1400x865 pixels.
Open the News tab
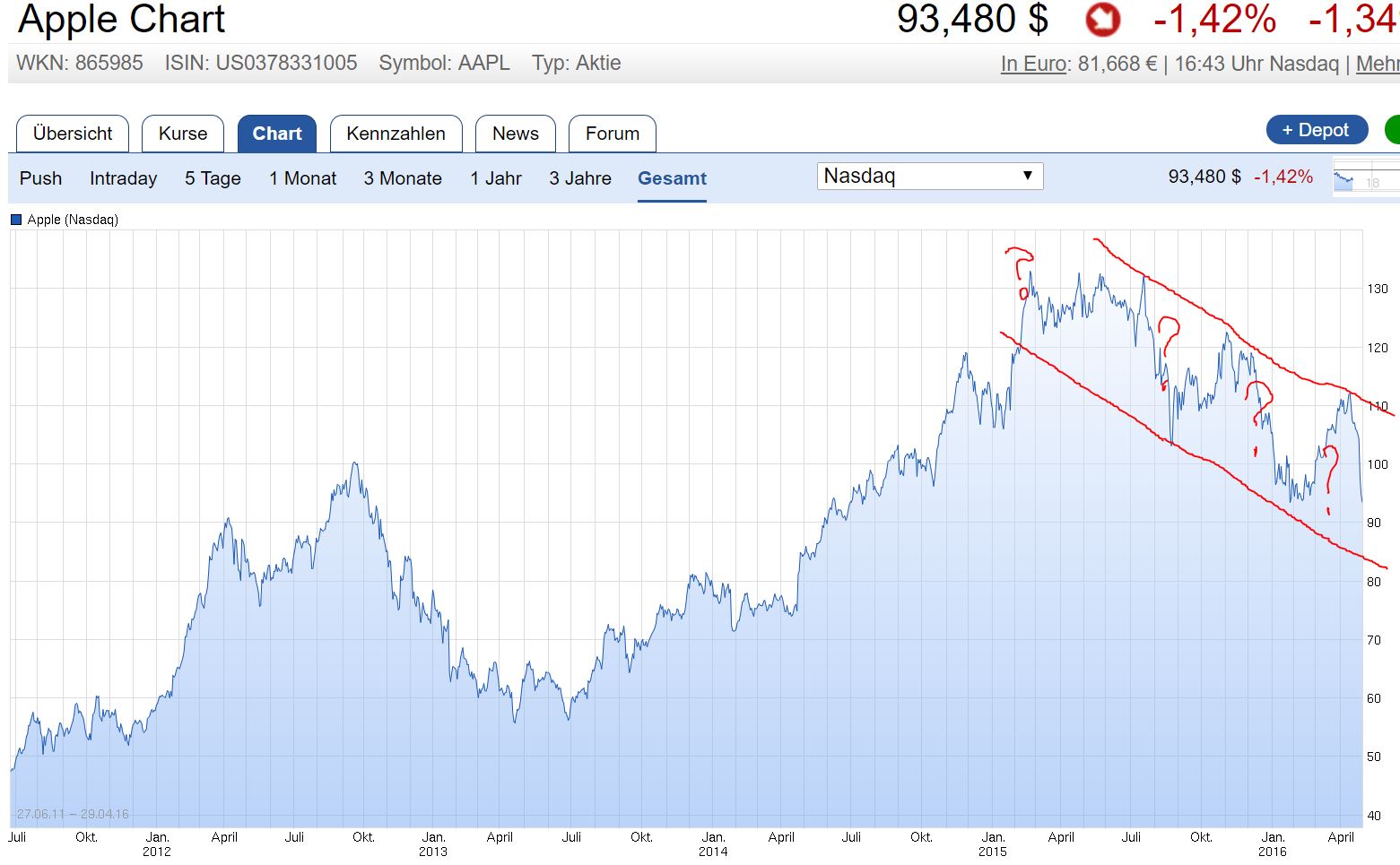516,134
